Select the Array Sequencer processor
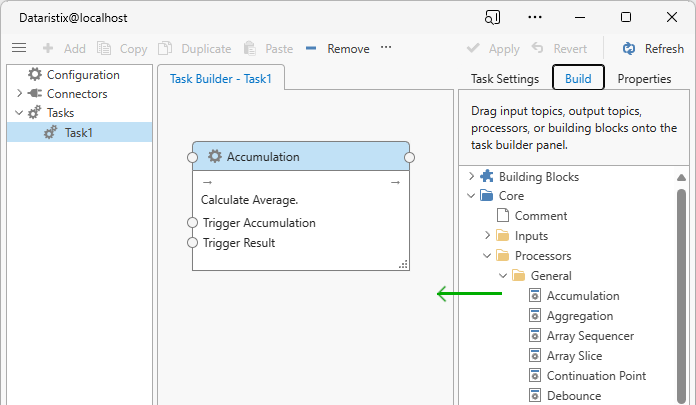The width and height of the screenshot is (696, 405). point(589,336)
